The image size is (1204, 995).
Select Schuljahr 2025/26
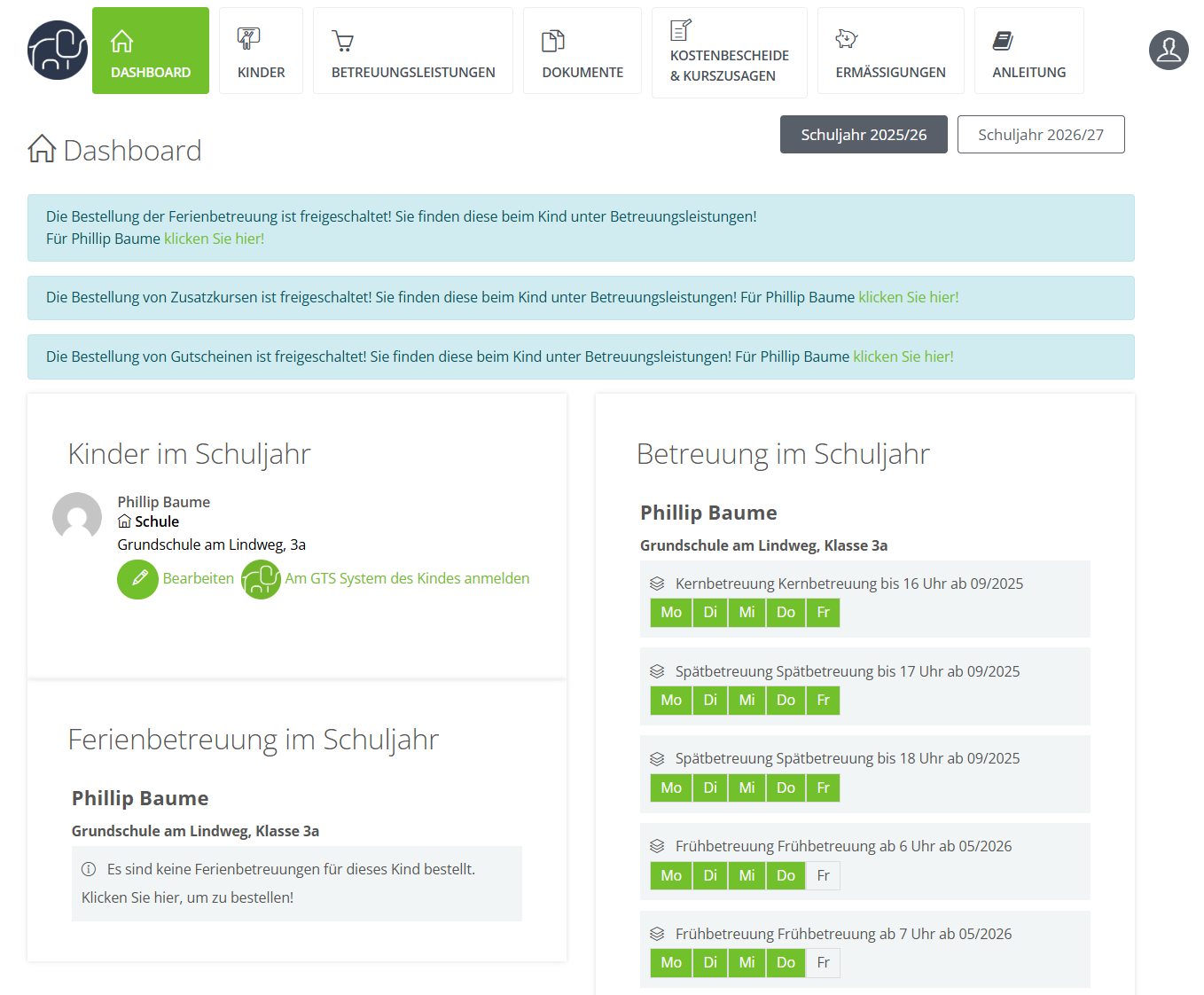pos(864,134)
